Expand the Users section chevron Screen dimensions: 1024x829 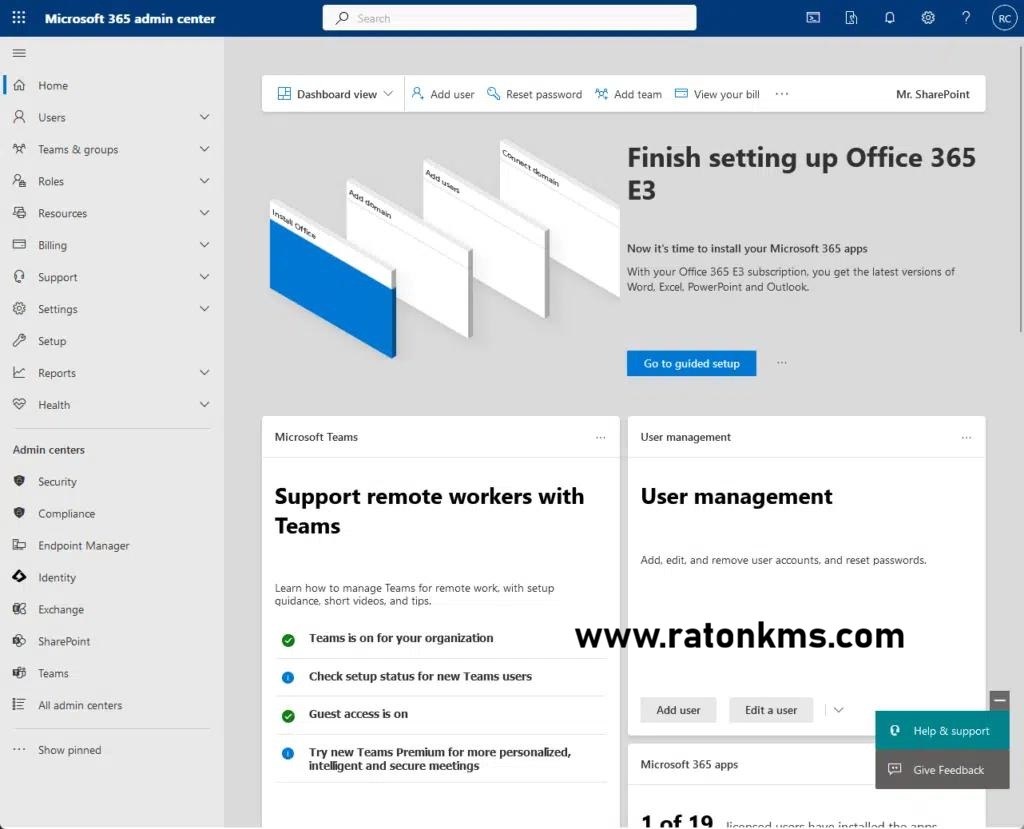(204, 117)
